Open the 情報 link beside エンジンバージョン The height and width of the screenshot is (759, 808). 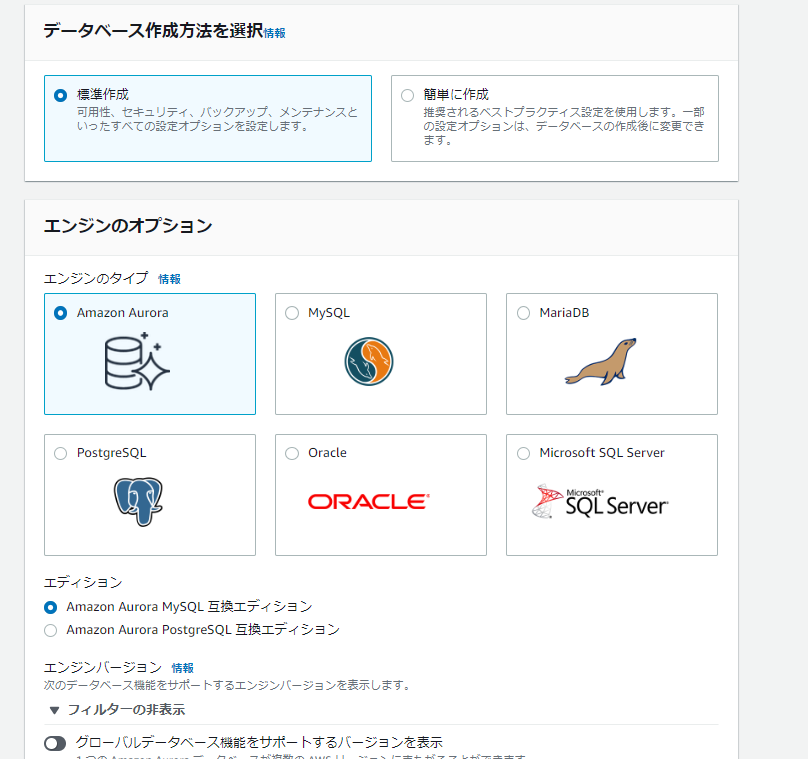[x=182, y=667]
